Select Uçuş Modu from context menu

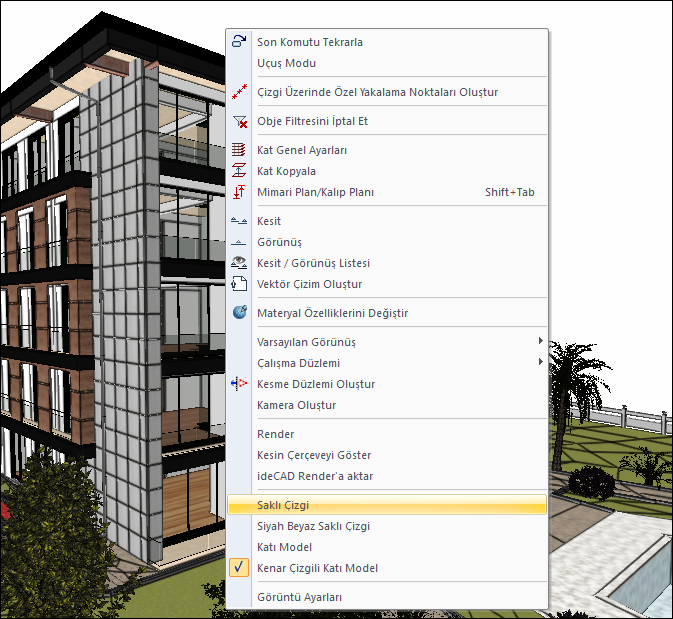[x=287, y=63]
